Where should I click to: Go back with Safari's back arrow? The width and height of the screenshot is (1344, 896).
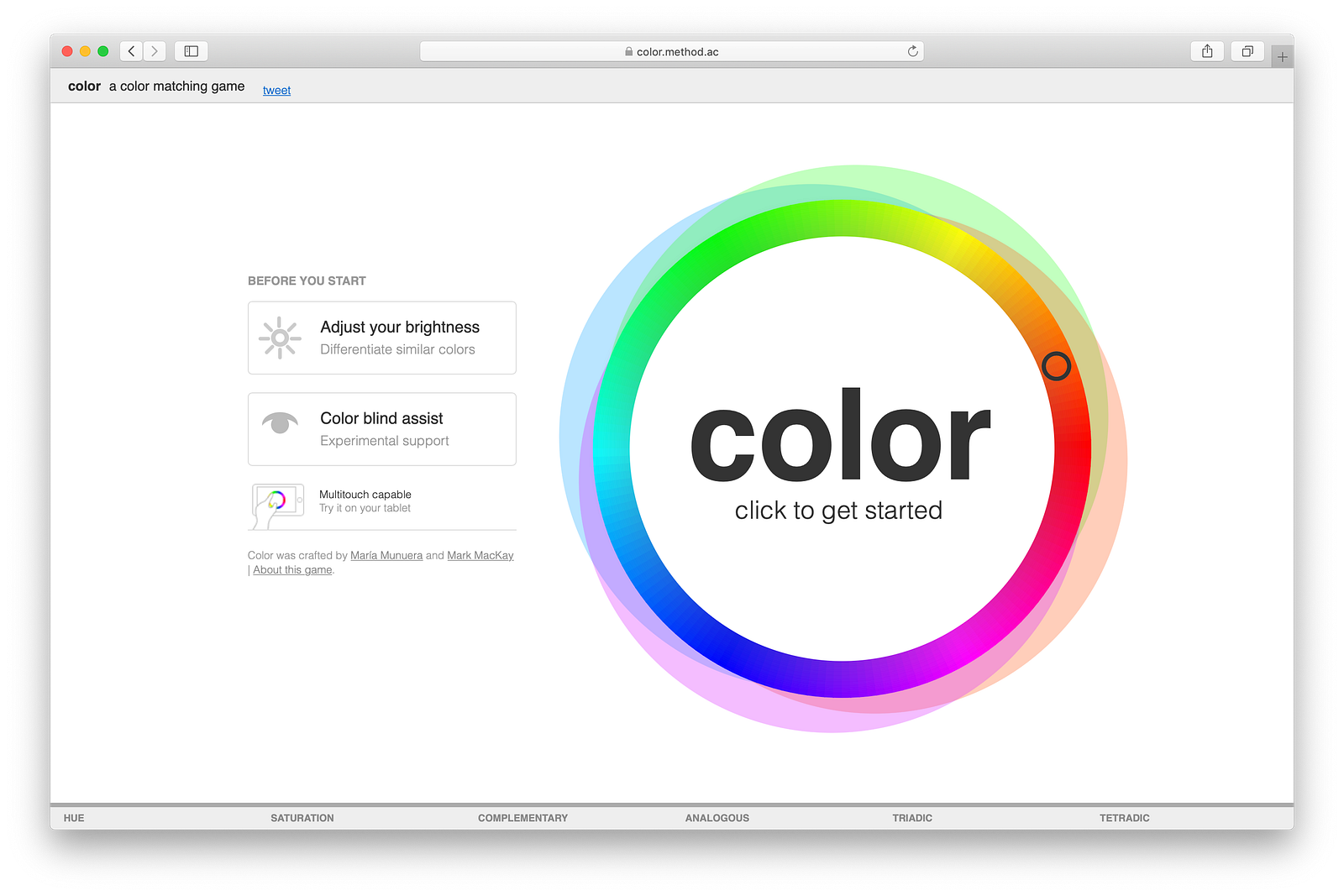[x=132, y=51]
